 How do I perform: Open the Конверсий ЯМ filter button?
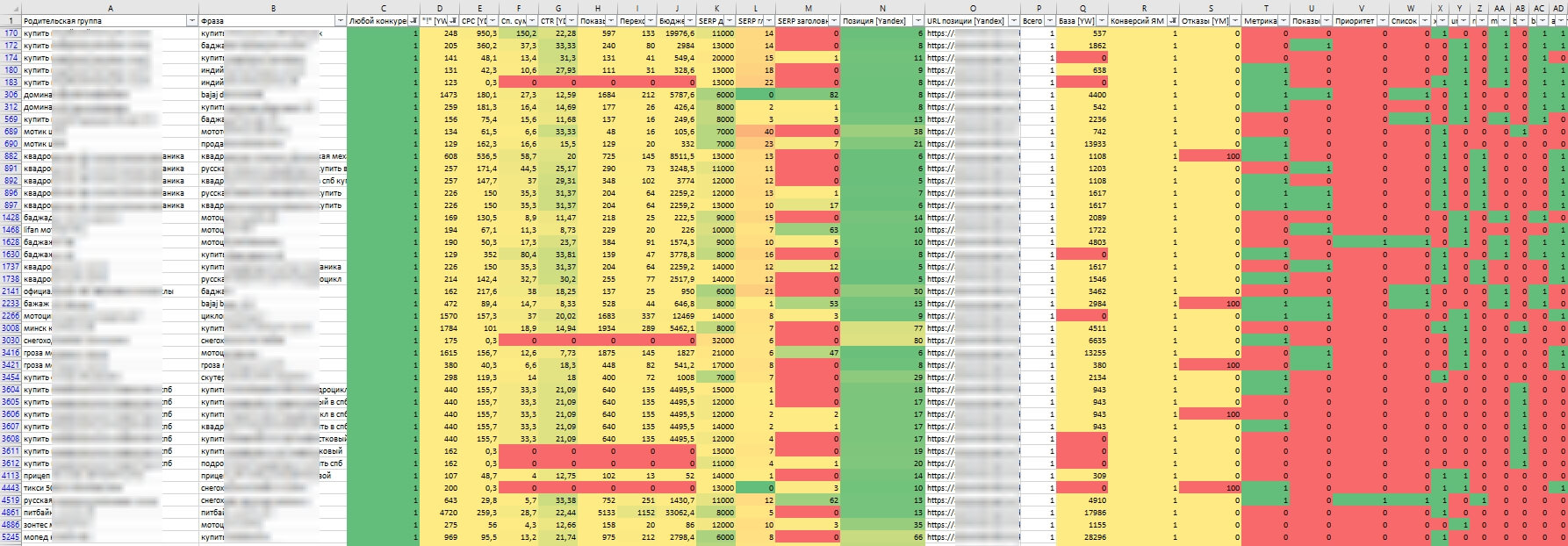click(1174, 21)
